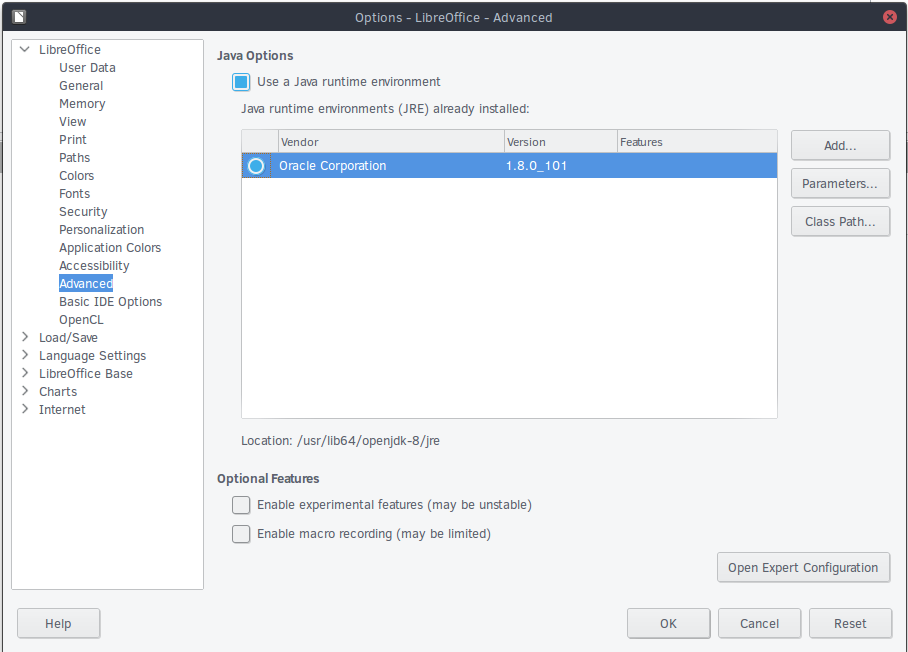This screenshot has height=652, width=908.
Task: Collapse the LibreOffice tree node
Action: tap(25, 49)
